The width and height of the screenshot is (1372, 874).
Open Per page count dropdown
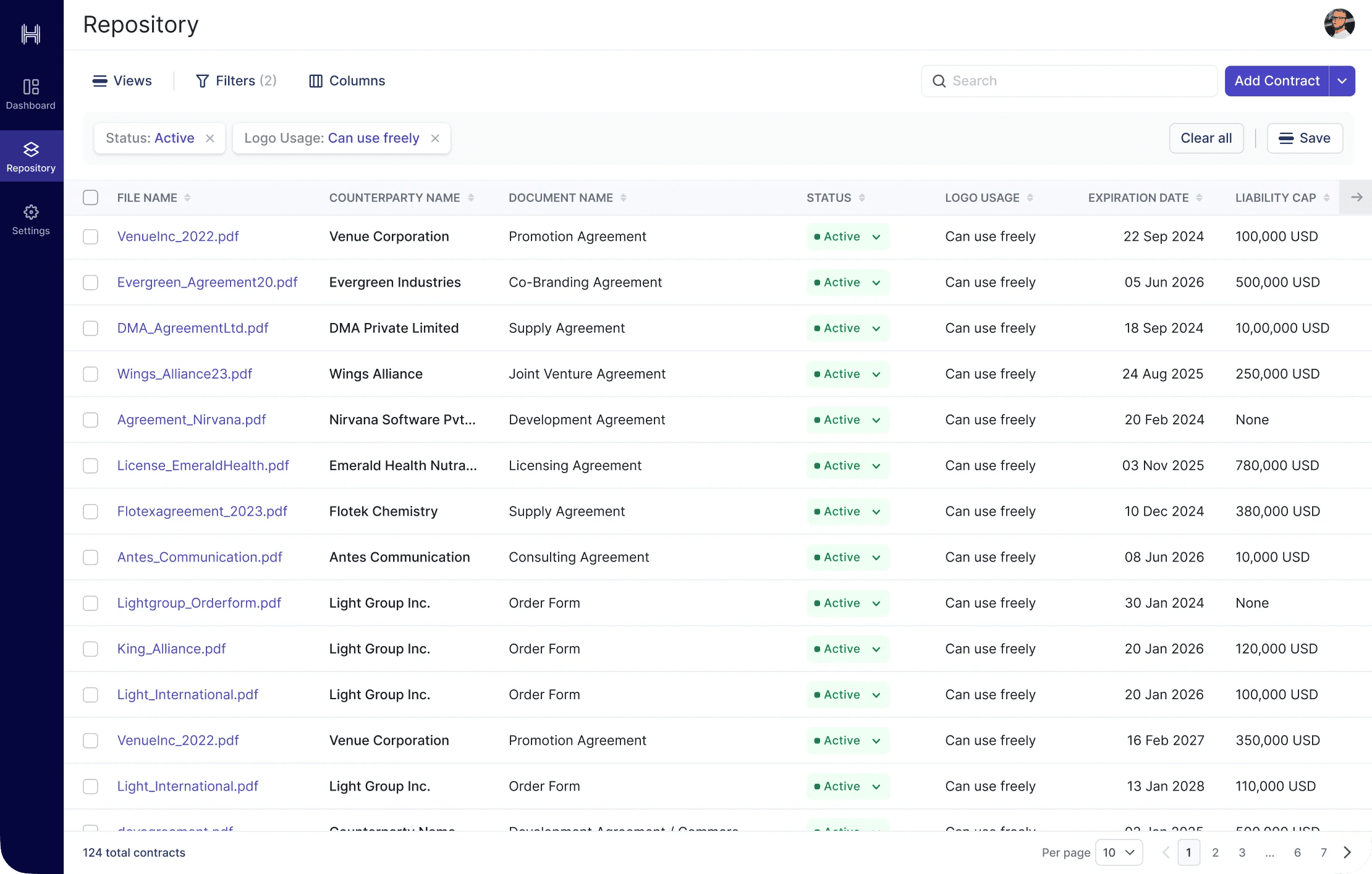[1119, 852]
